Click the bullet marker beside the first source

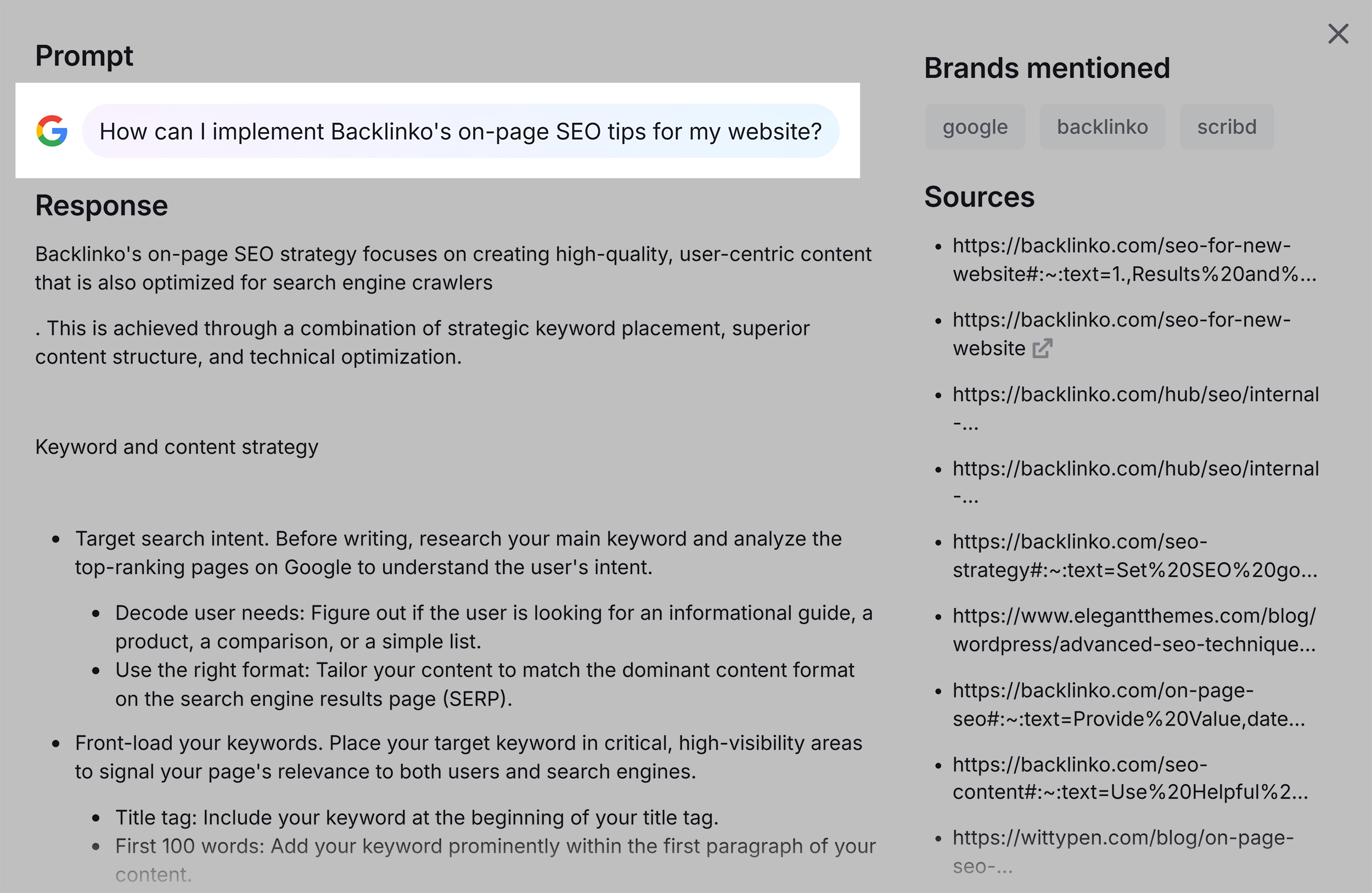click(940, 247)
